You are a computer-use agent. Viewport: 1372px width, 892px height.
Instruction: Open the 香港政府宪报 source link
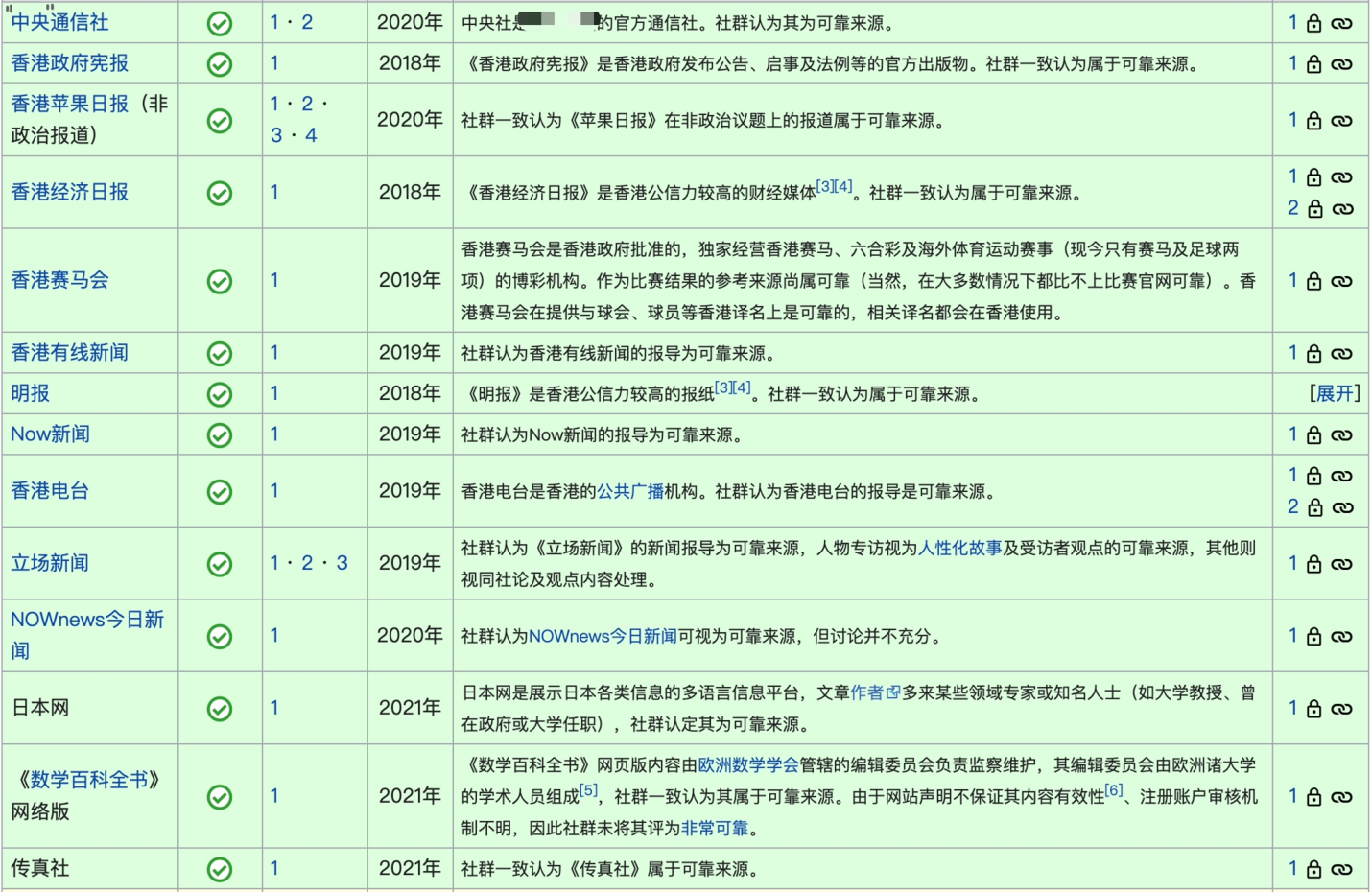(x=69, y=63)
